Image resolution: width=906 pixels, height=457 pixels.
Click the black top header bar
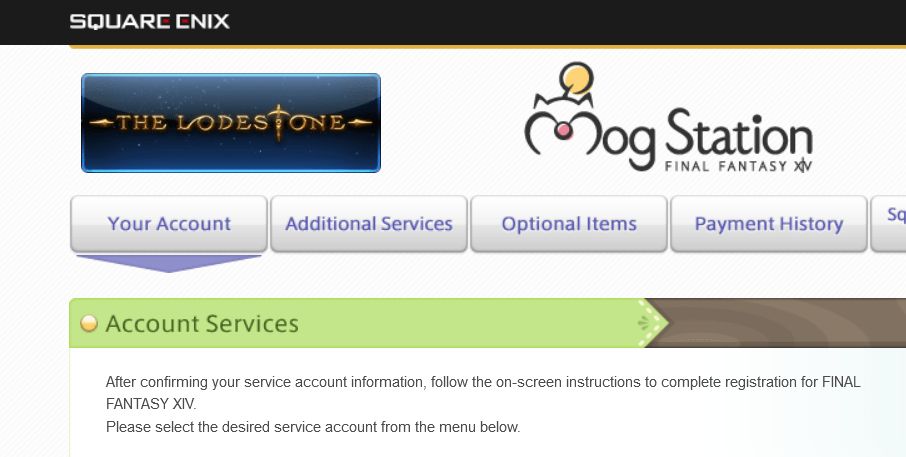pyautogui.click(x=453, y=22)
